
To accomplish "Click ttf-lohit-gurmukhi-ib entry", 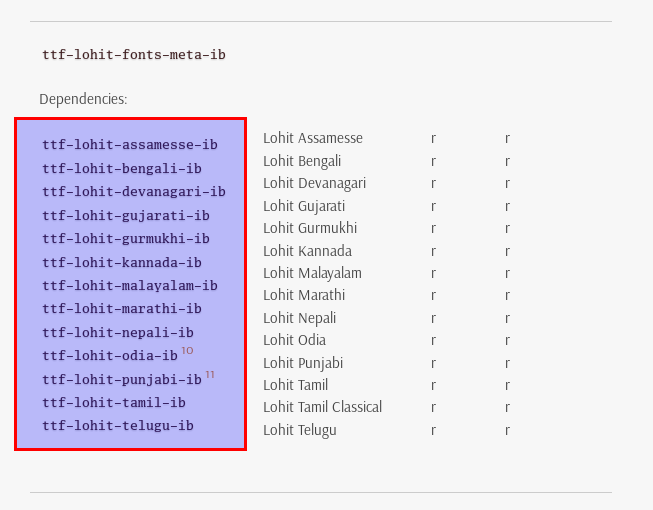I will pos(126,239).
